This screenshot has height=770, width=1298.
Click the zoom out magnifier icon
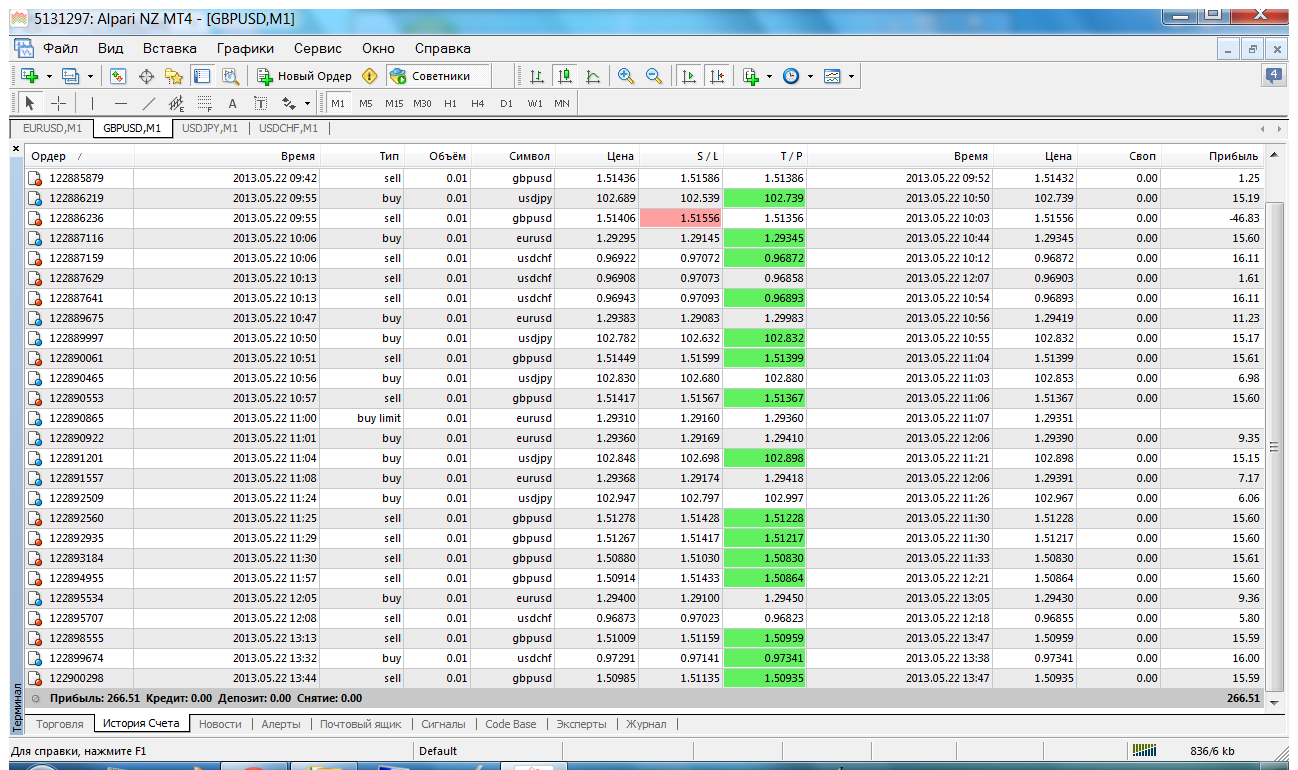(654, 76)
